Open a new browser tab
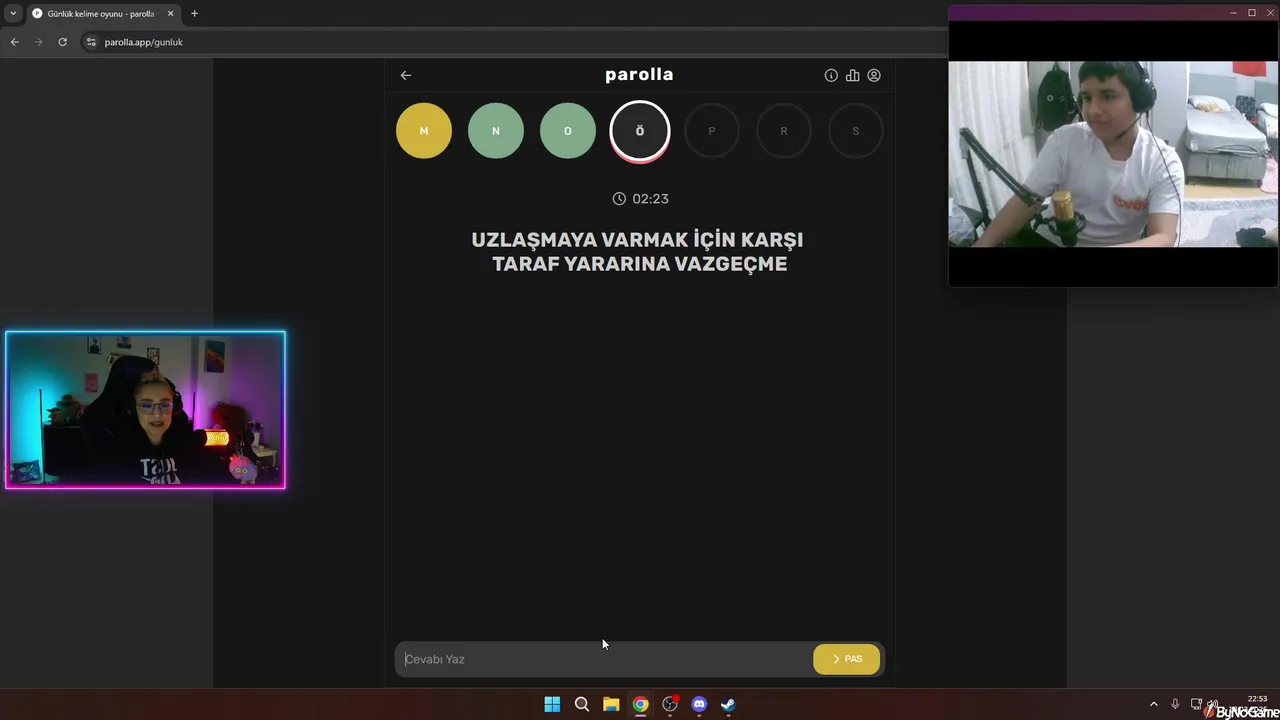This screenshot has height=720, width=1280. 194,14
